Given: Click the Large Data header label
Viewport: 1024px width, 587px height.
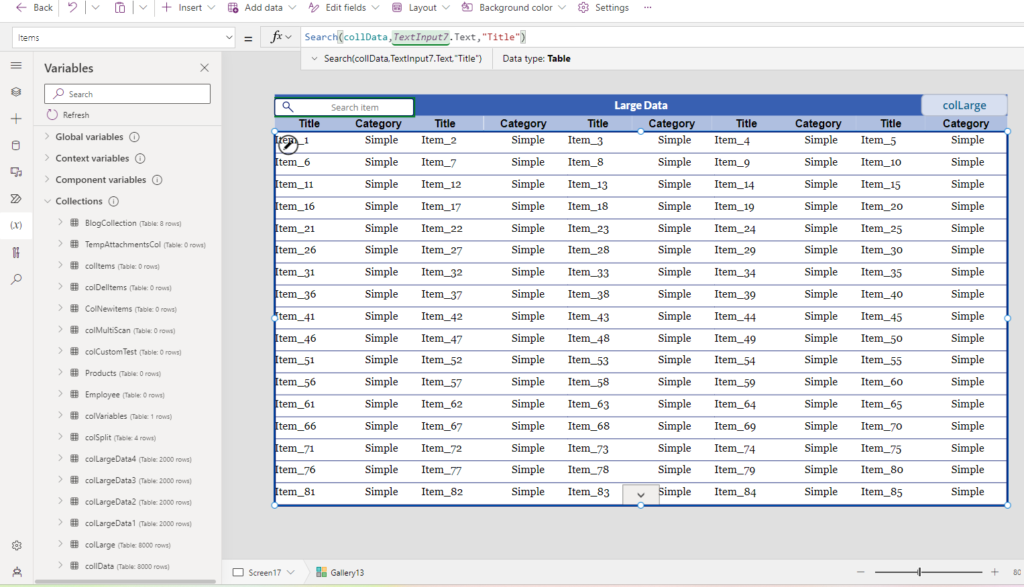Looking at the screenshot, I should click(x=641, y=105).
